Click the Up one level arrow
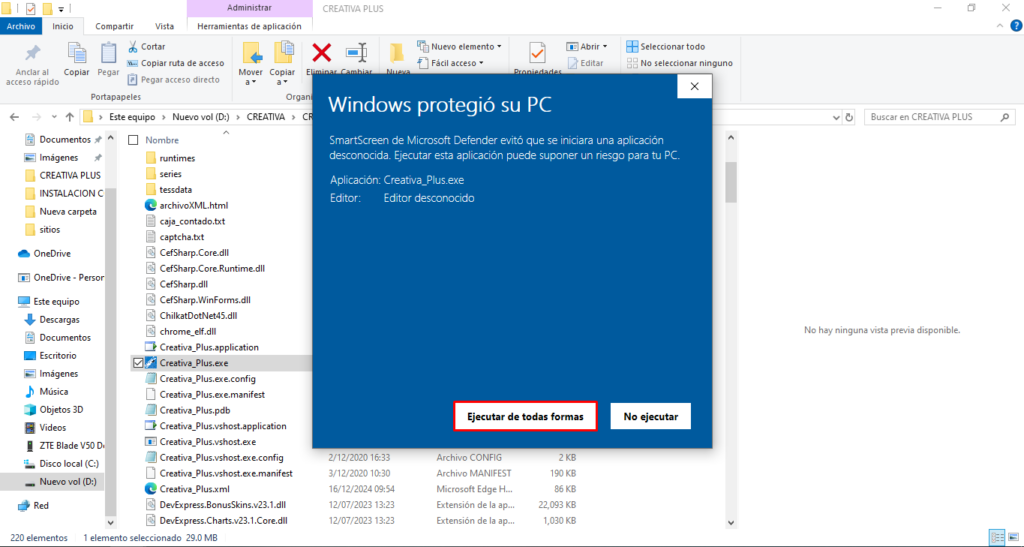Screen dimensions: 1024x547 pos(70,117)
